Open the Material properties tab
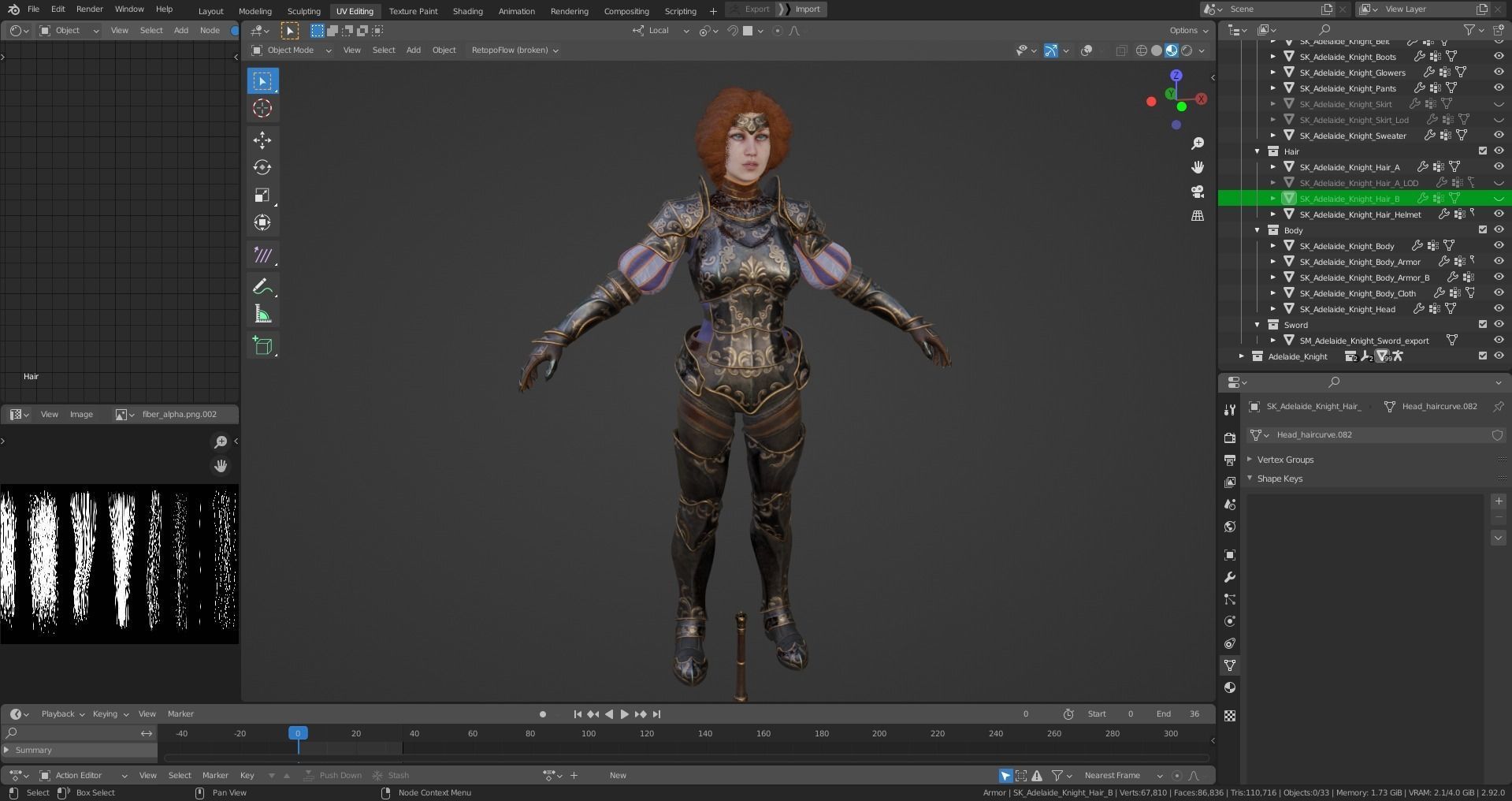The height and width of the screenshot is (801, 1512). click(1230, 687)
